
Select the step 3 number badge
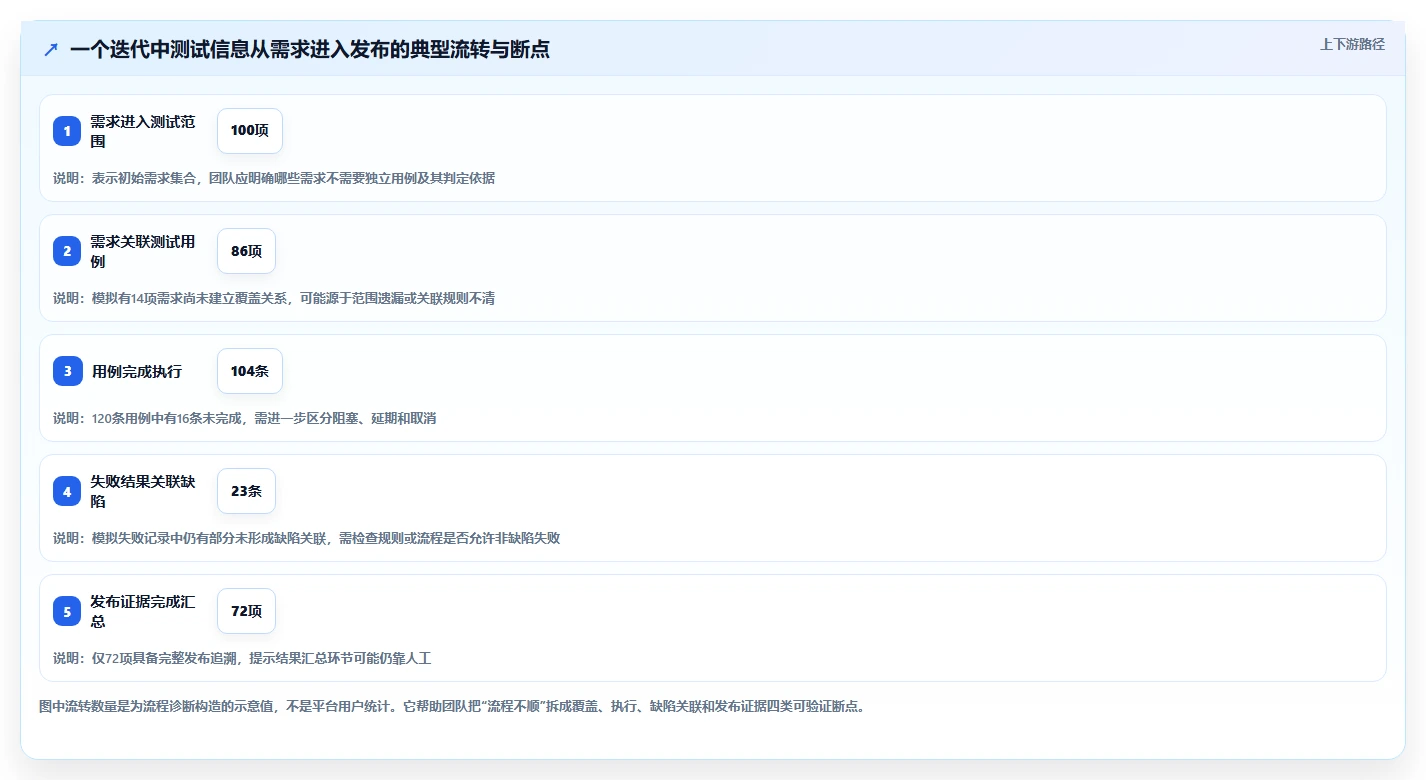pos(67,371)
